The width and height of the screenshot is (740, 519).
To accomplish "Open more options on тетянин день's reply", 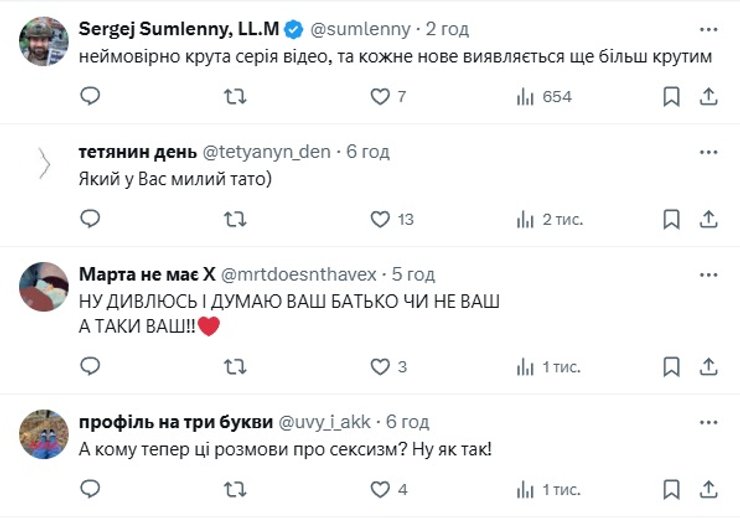I will click(708, 152).
